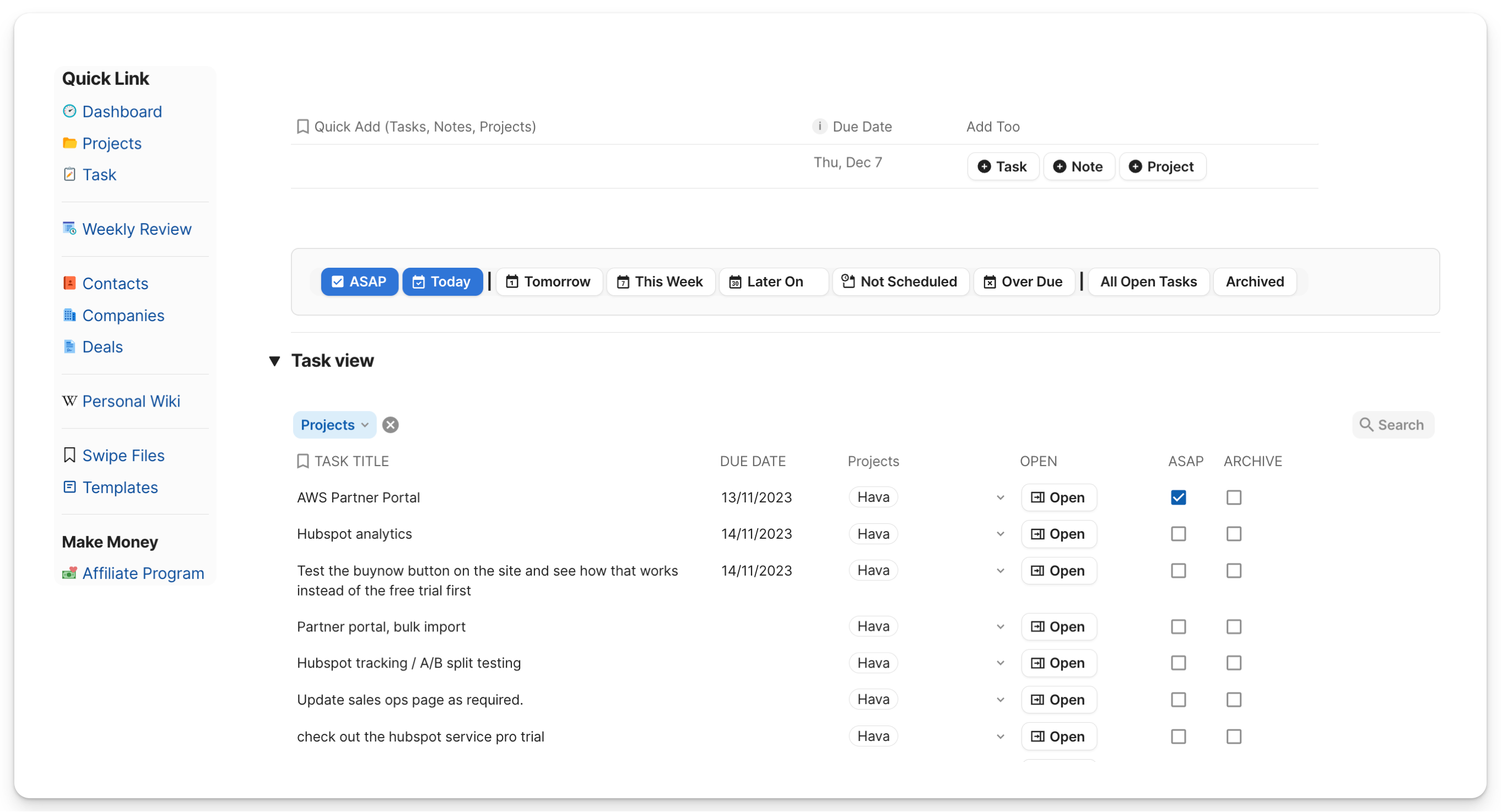Switch to the Tomorrow filter tab
Screen dimensions: 1502x812
click(x=549, y=282)
